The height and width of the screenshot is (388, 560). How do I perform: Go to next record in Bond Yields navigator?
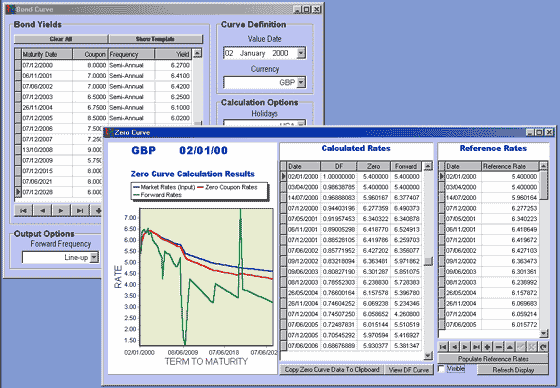[61, 210]
